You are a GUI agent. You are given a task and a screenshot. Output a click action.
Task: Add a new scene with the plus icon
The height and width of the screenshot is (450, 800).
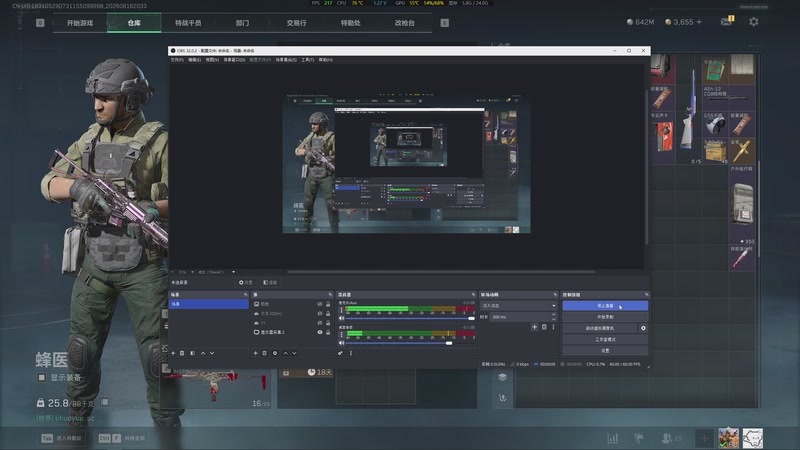[173, 353]
